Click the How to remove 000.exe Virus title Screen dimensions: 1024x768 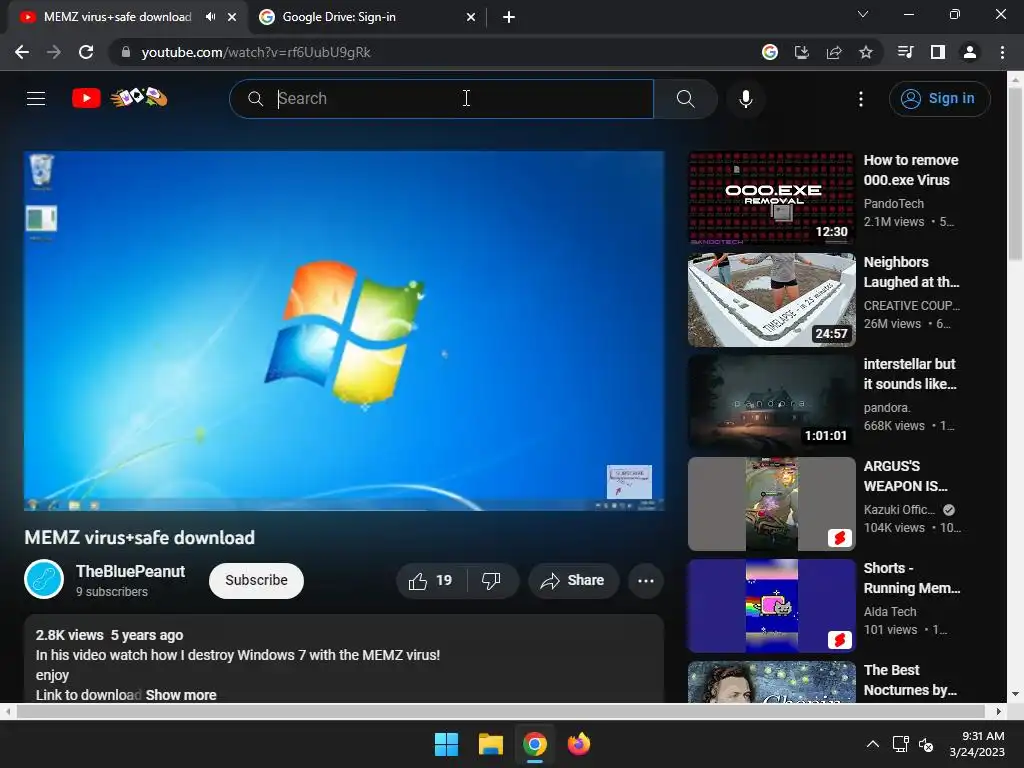pos(911,170)
